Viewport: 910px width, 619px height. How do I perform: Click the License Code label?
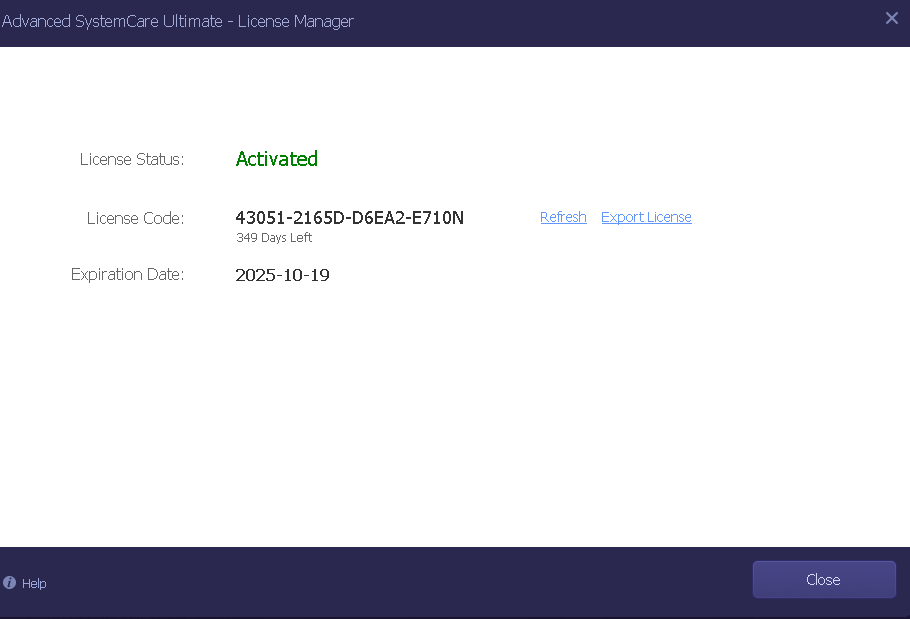135,219
